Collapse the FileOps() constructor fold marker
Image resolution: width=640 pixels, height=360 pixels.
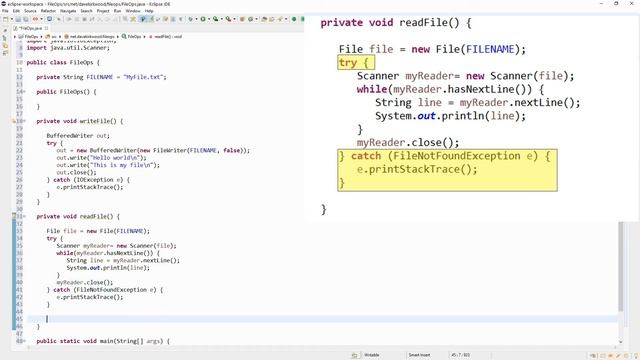[x=24, y=92]
